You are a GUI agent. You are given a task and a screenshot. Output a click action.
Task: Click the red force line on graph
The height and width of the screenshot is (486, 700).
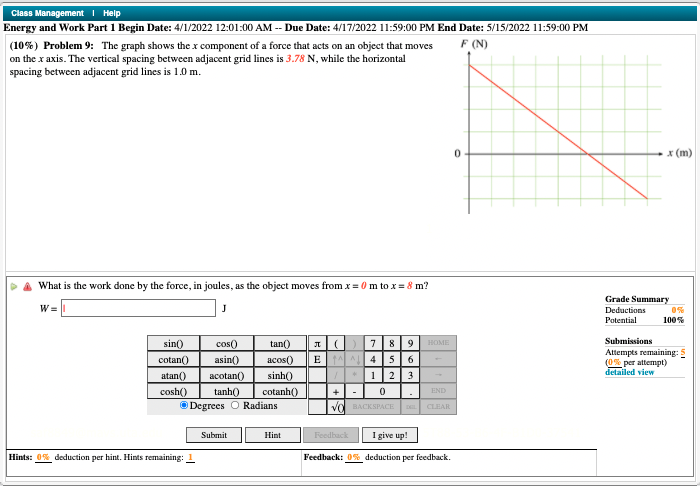pyautogui.click(x=558, y=132)
